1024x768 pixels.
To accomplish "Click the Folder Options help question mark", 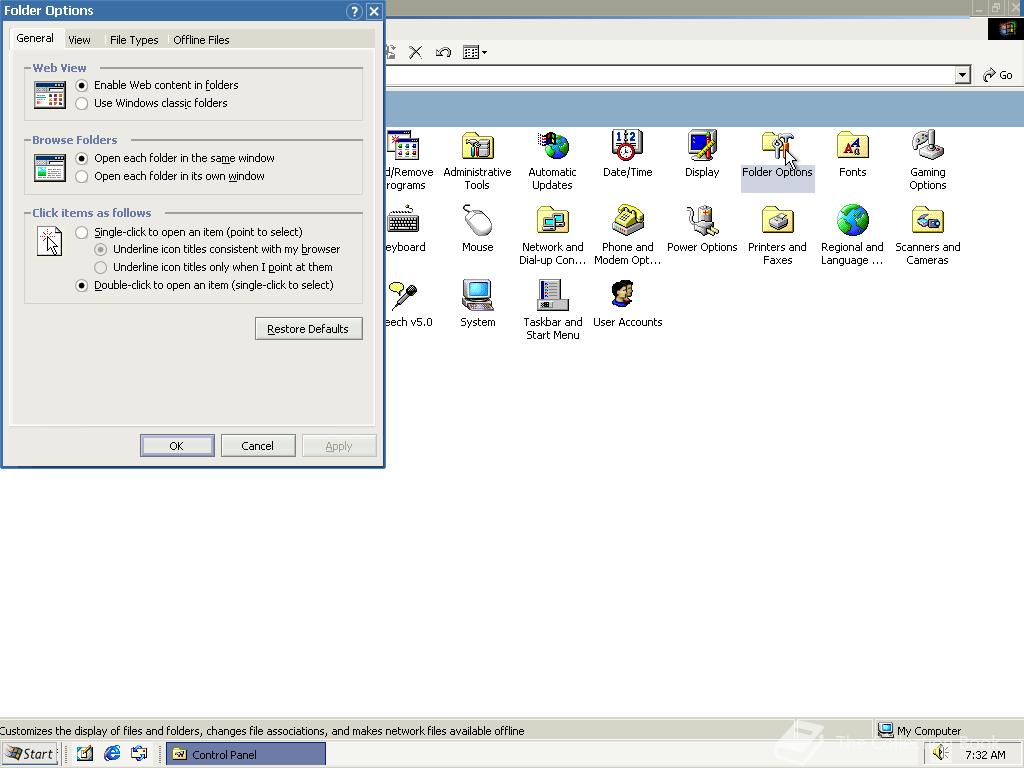I will 354,11.
